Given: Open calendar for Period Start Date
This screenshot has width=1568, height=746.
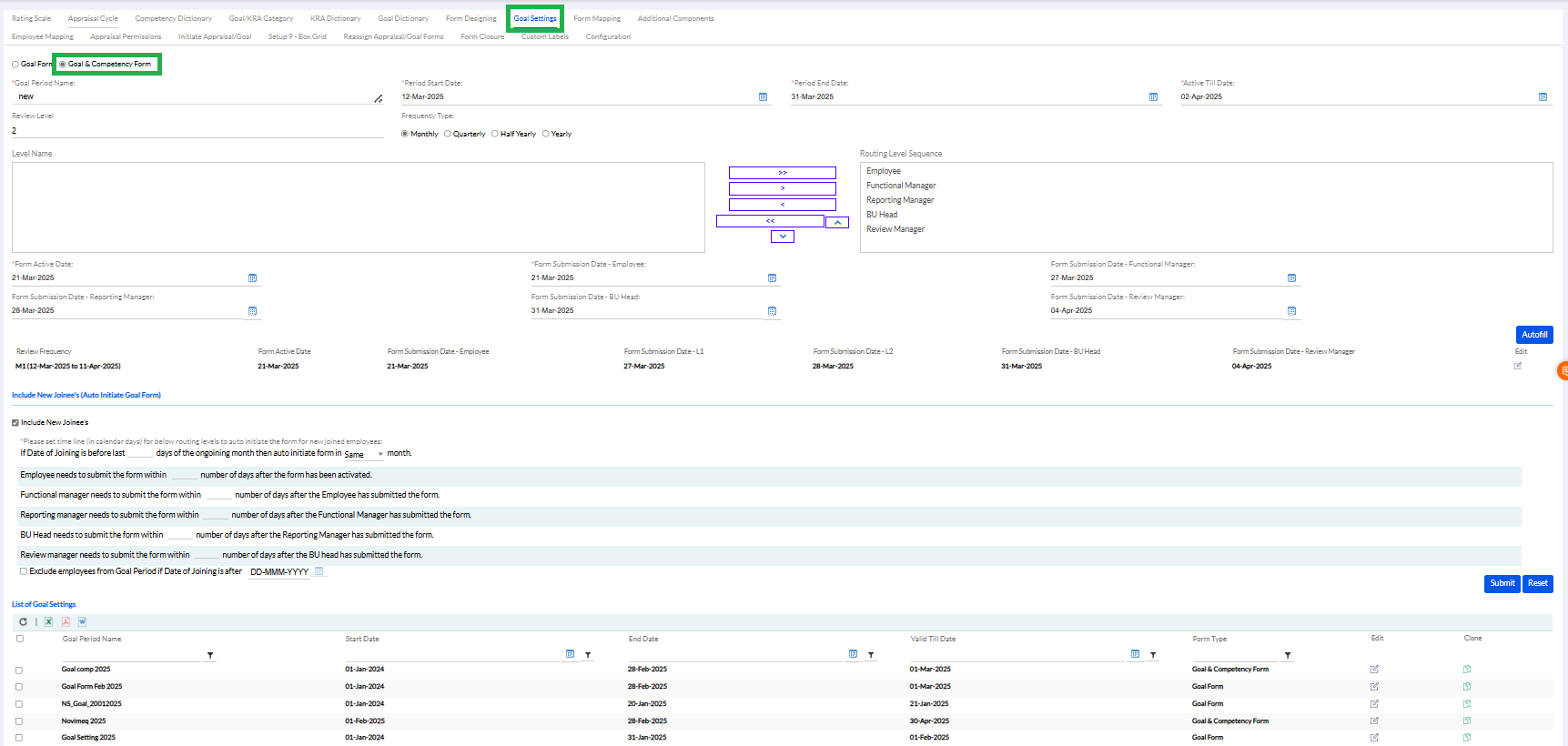Looking at the screenshot, I should point(763,97).
